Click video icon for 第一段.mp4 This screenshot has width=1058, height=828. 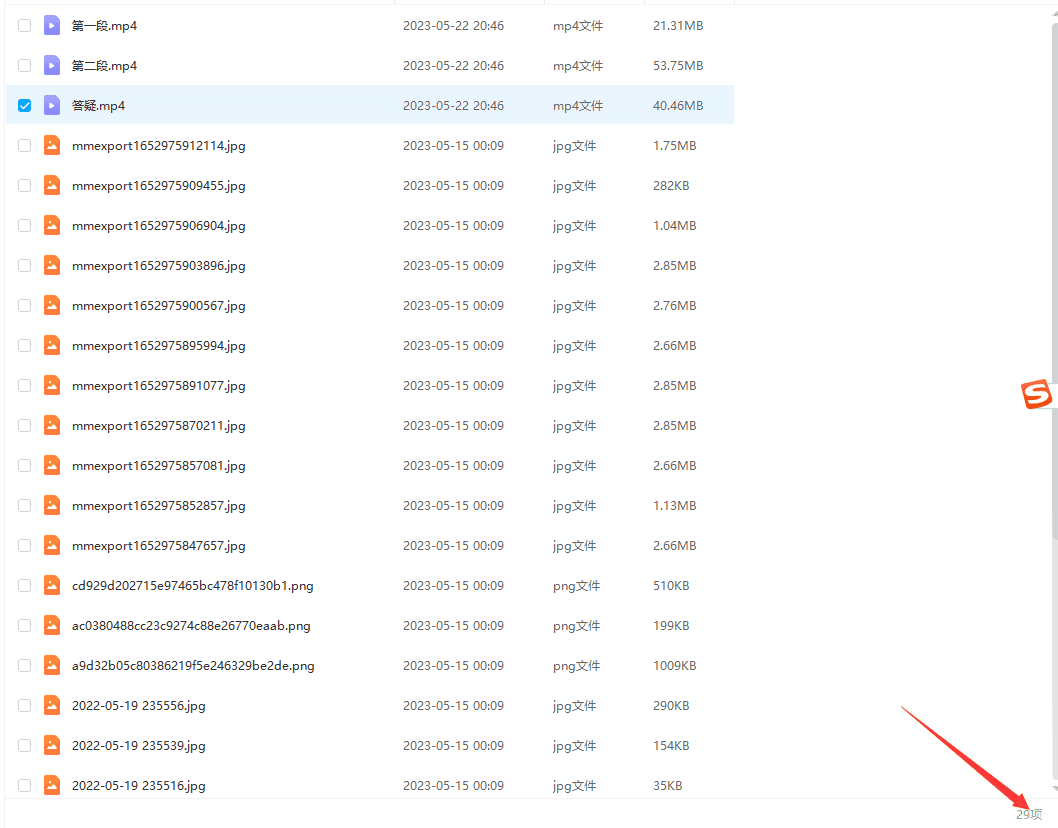tap(52, 26)
